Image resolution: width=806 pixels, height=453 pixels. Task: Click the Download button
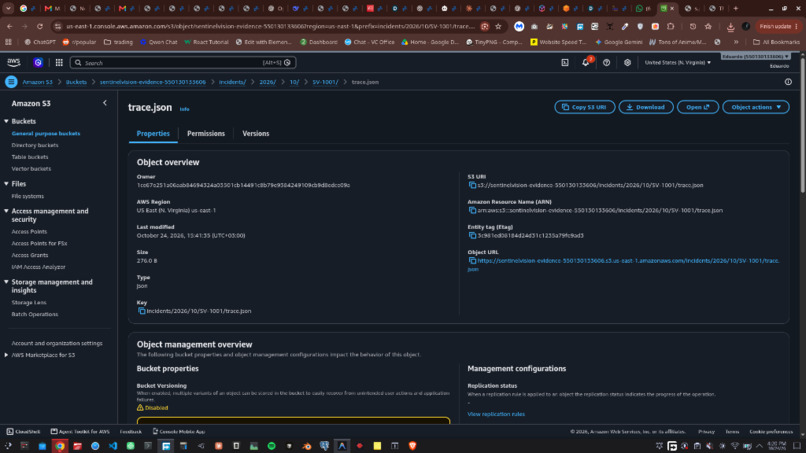pos(646,107)
